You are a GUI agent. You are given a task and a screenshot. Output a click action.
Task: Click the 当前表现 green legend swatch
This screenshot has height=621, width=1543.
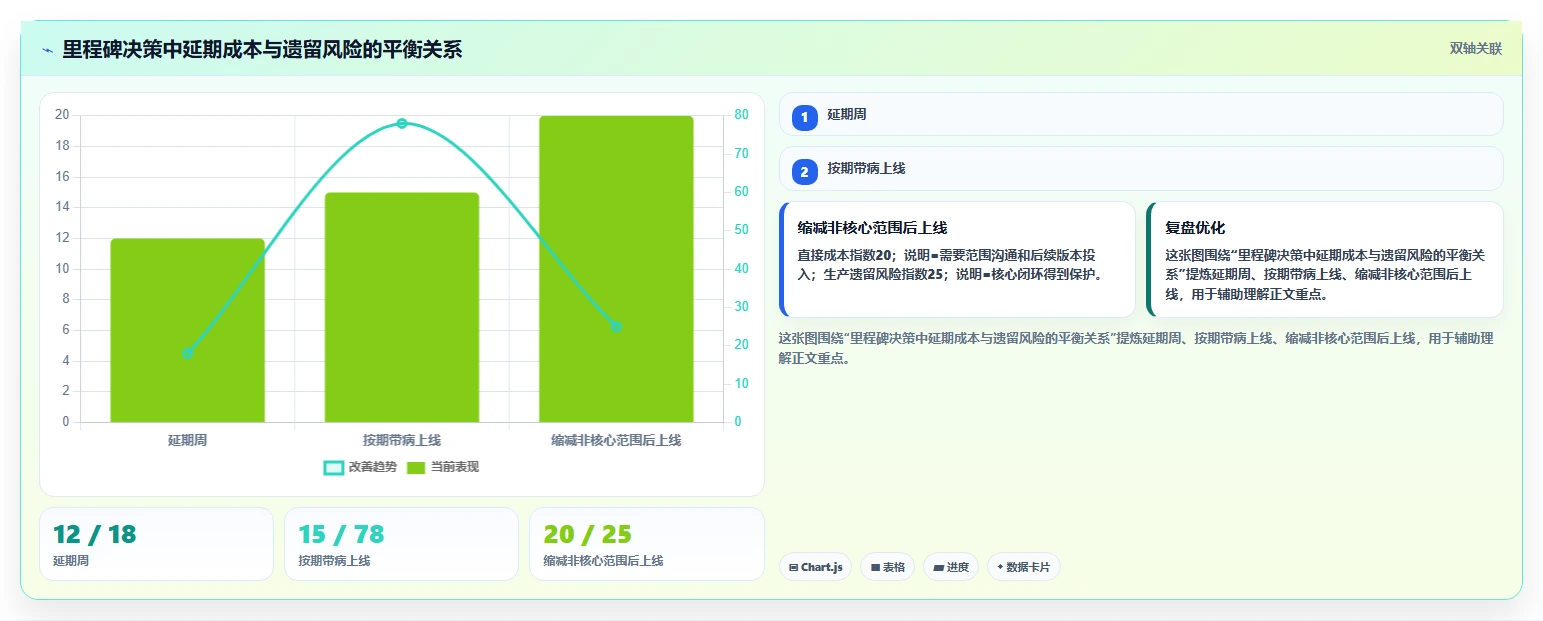tap(416, 467)
